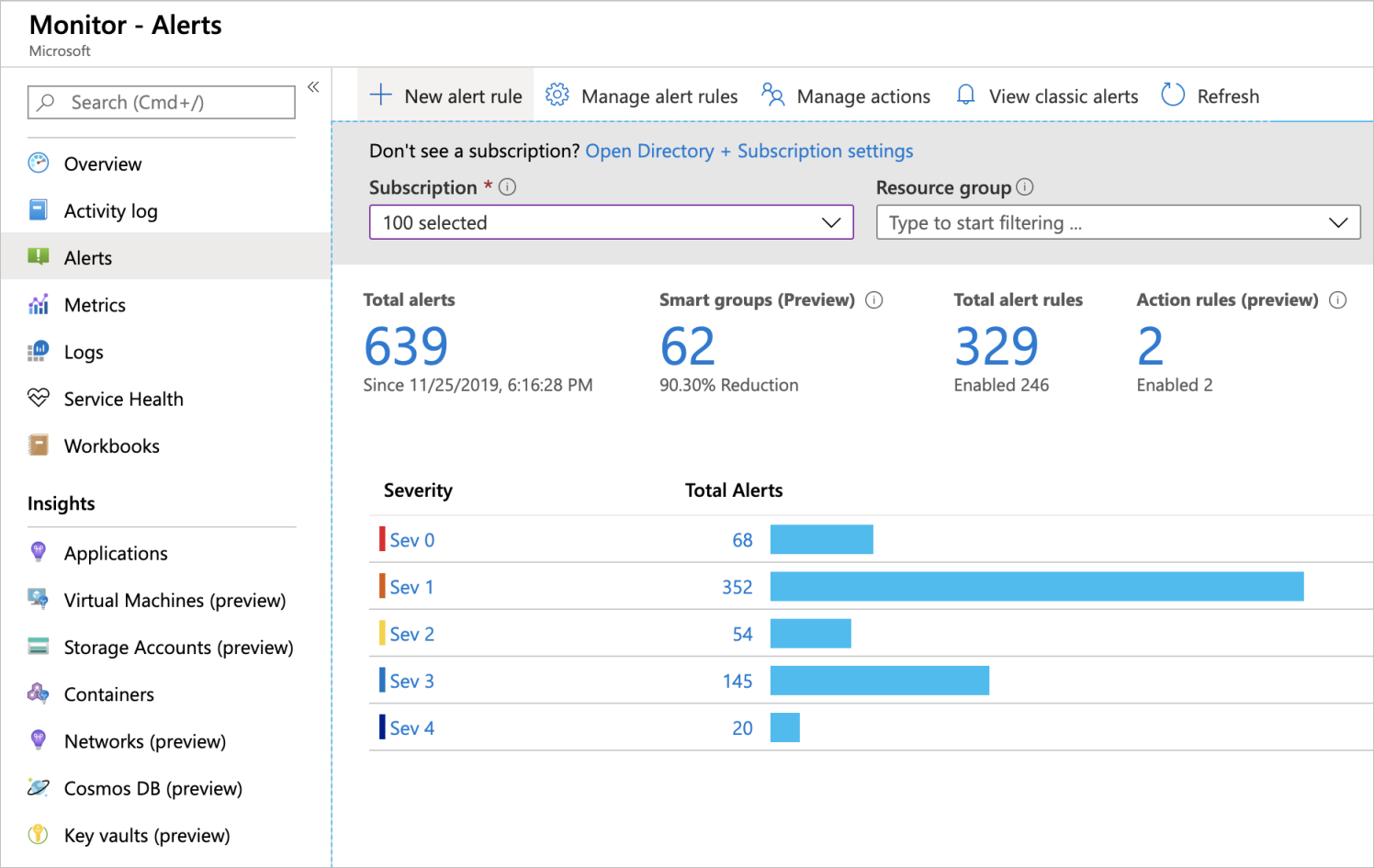Viewport: 1374px width, 868px height.
Task: Click the Key vaults sidebar icon
Action: pos(39,834)
